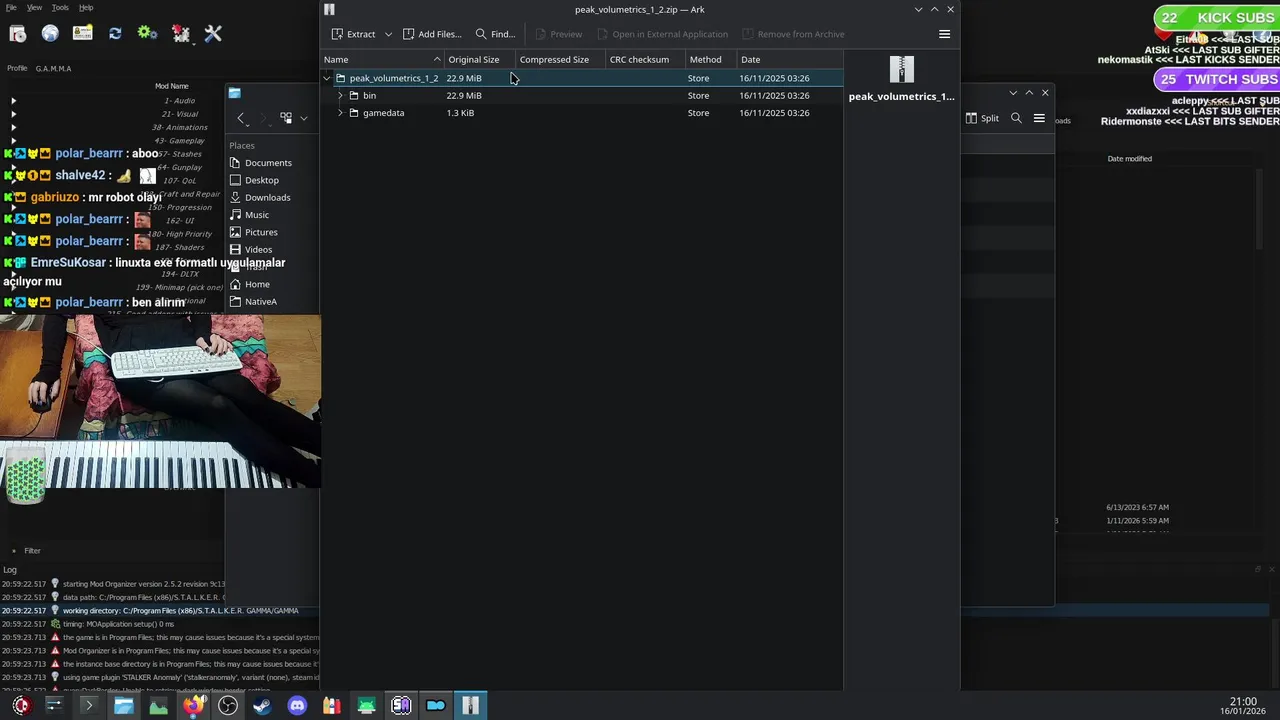Click the 21:00 clock on the taskbar
1280x720 pixels.
click(1243, 702)
